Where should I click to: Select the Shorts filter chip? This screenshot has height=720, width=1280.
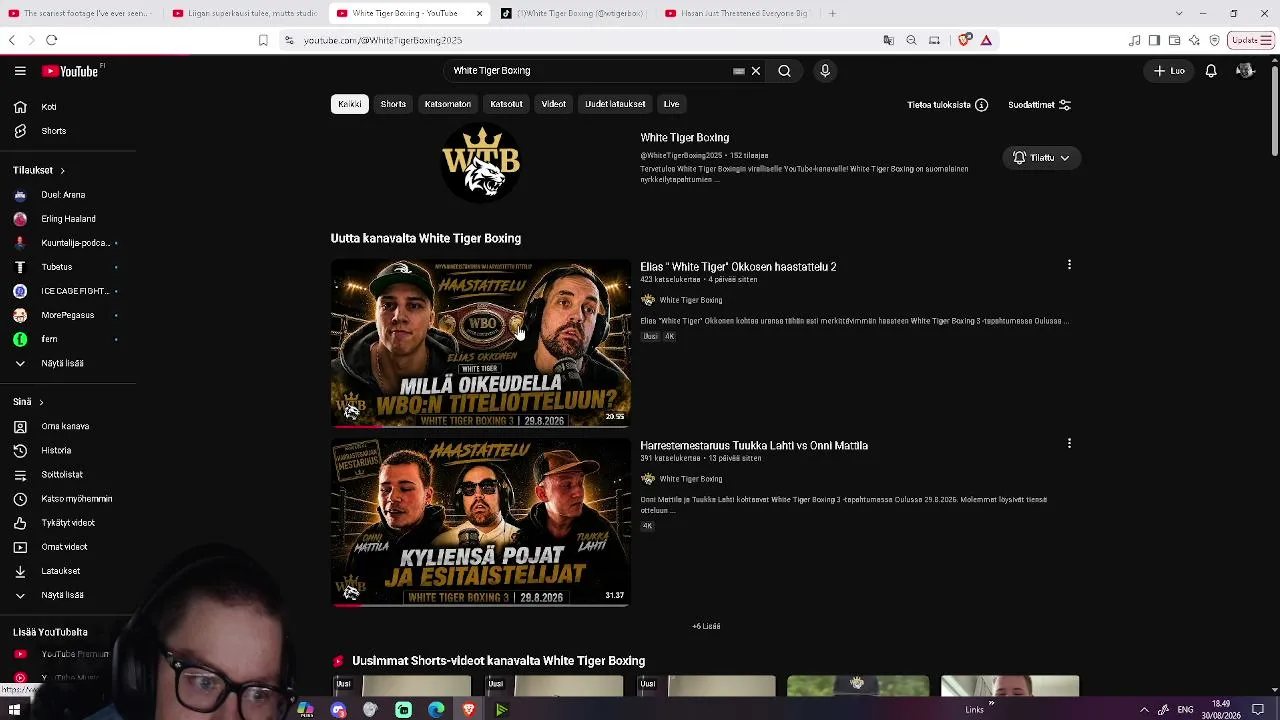(393, 104)
